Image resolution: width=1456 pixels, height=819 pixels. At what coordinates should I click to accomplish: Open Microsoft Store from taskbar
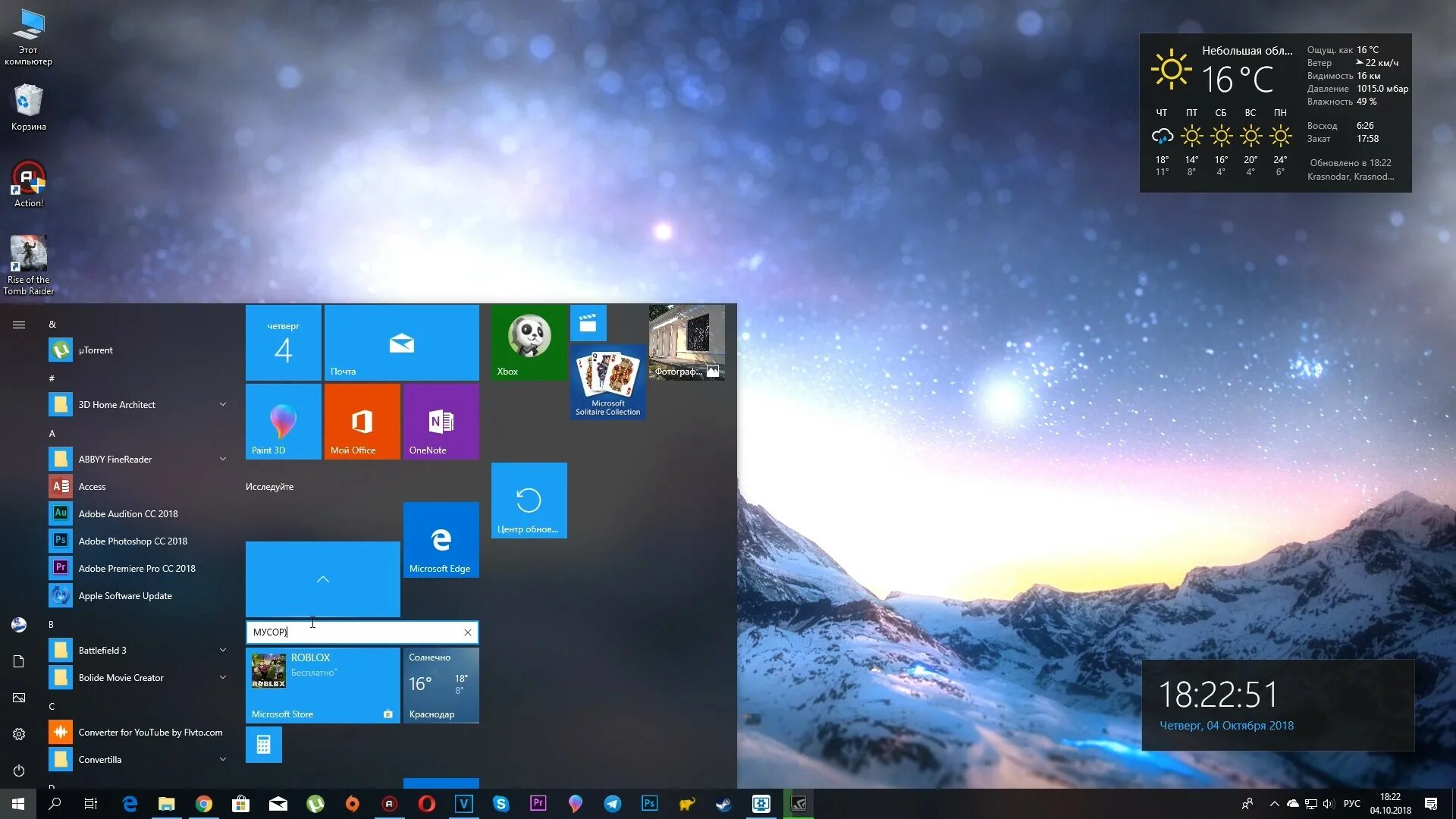(x=240, y=804)
